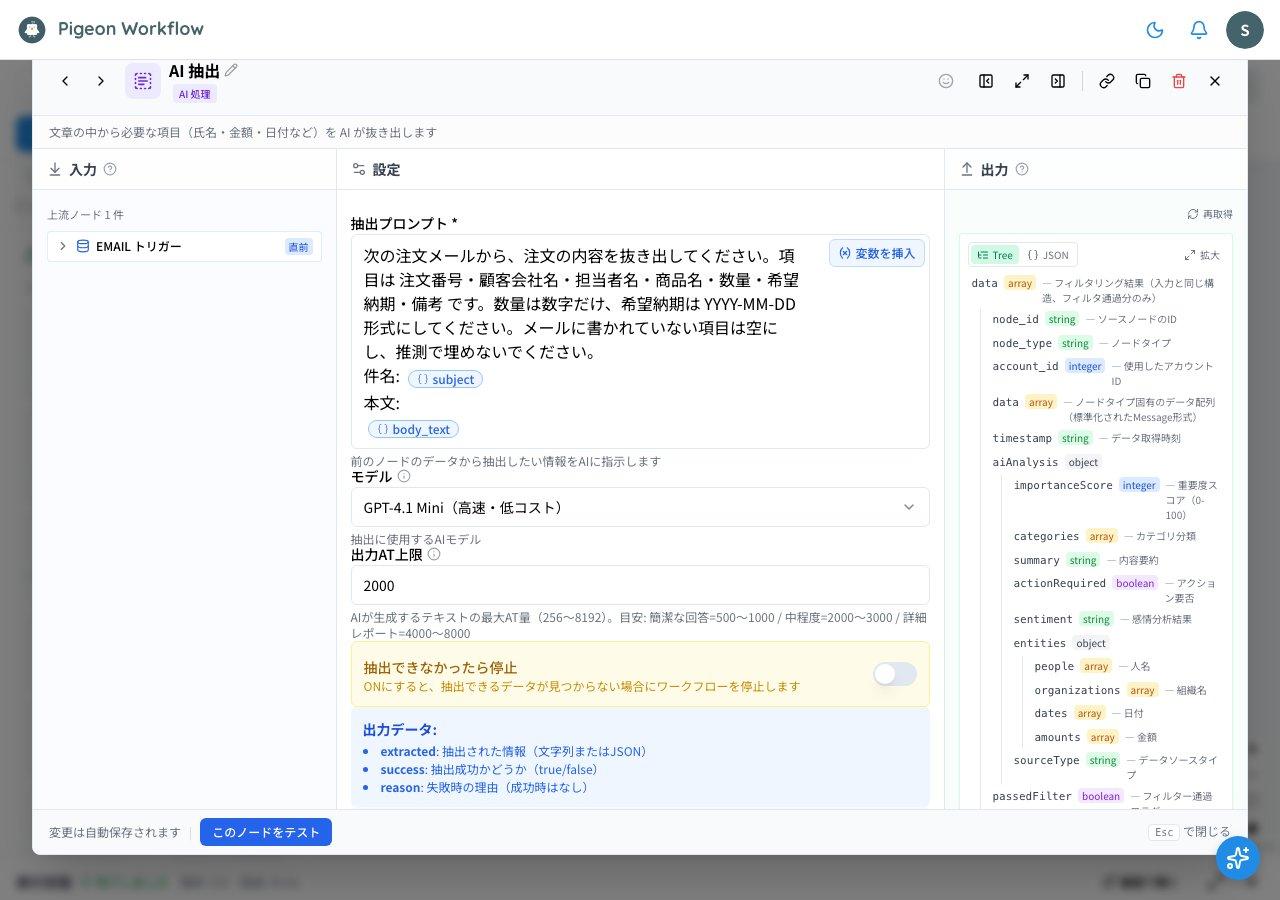Select entities object in output tree
The height and width of the screenshot is (900, 1280).
click(1061, 643)
